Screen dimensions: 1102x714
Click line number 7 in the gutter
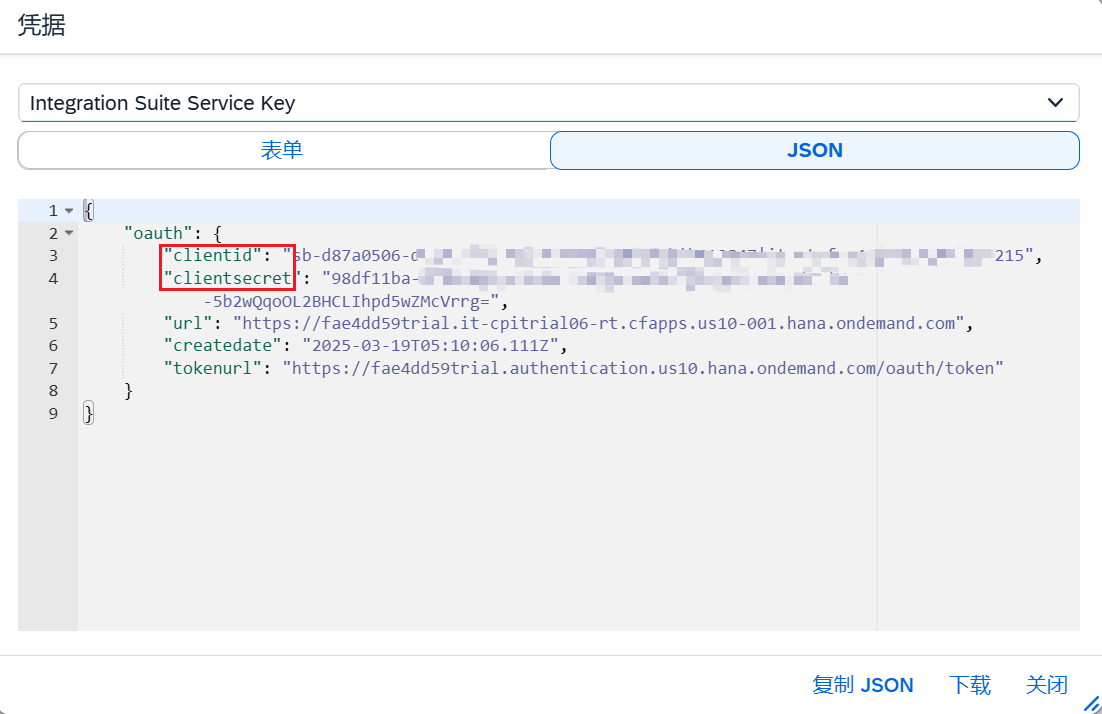pos(53,368)
